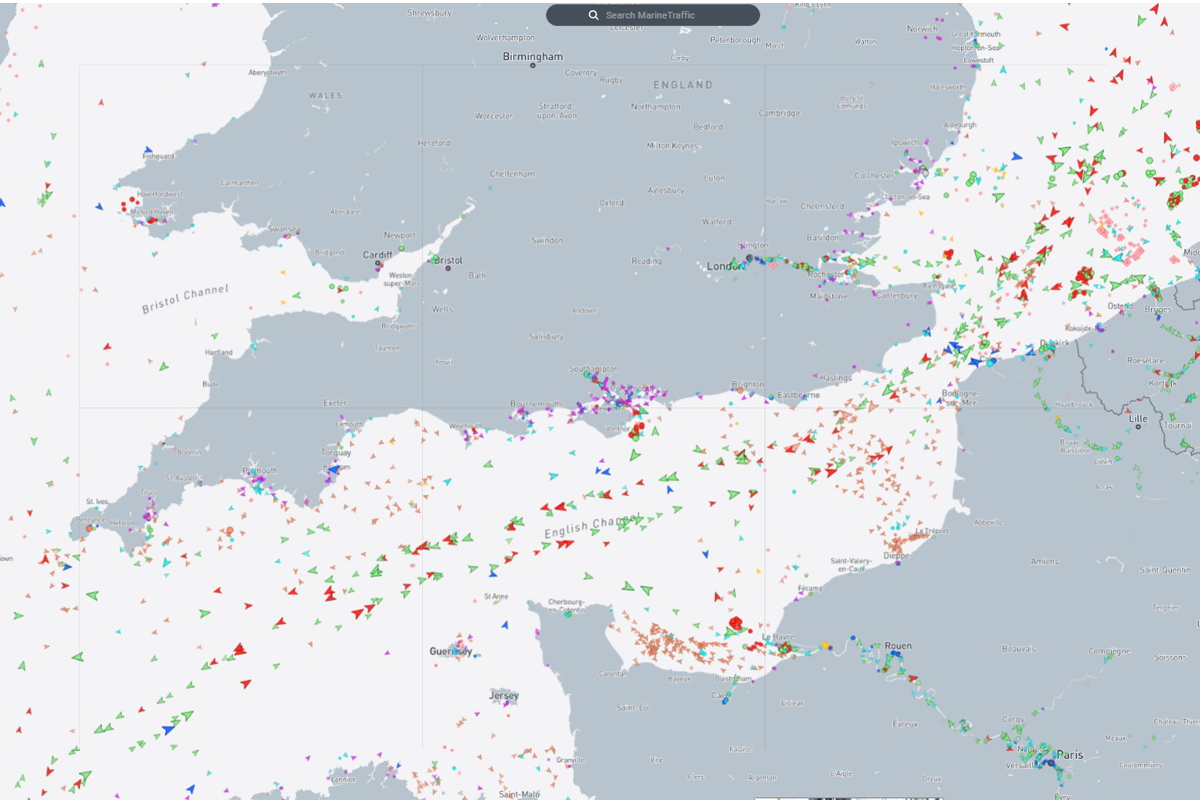Select blue vessel south of English Channel label
This screenshot has height=800, width=1200.
point(705,553)
